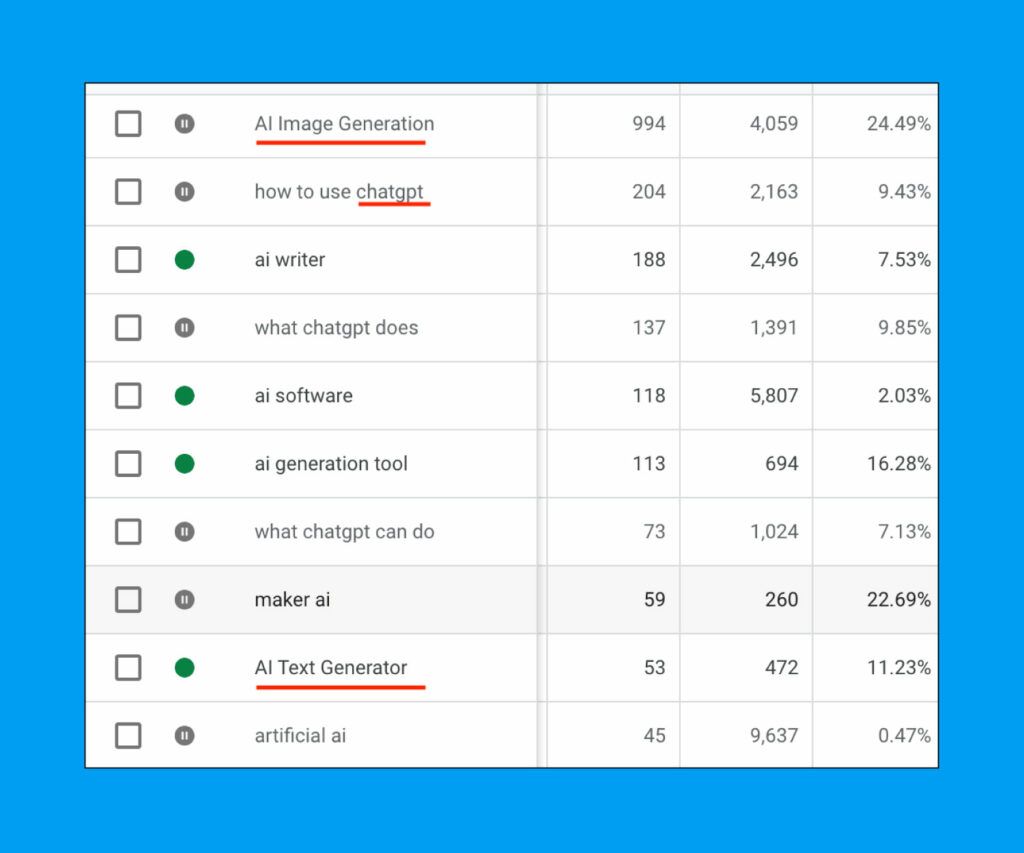Click the 5,807 cell

point(774,395)
